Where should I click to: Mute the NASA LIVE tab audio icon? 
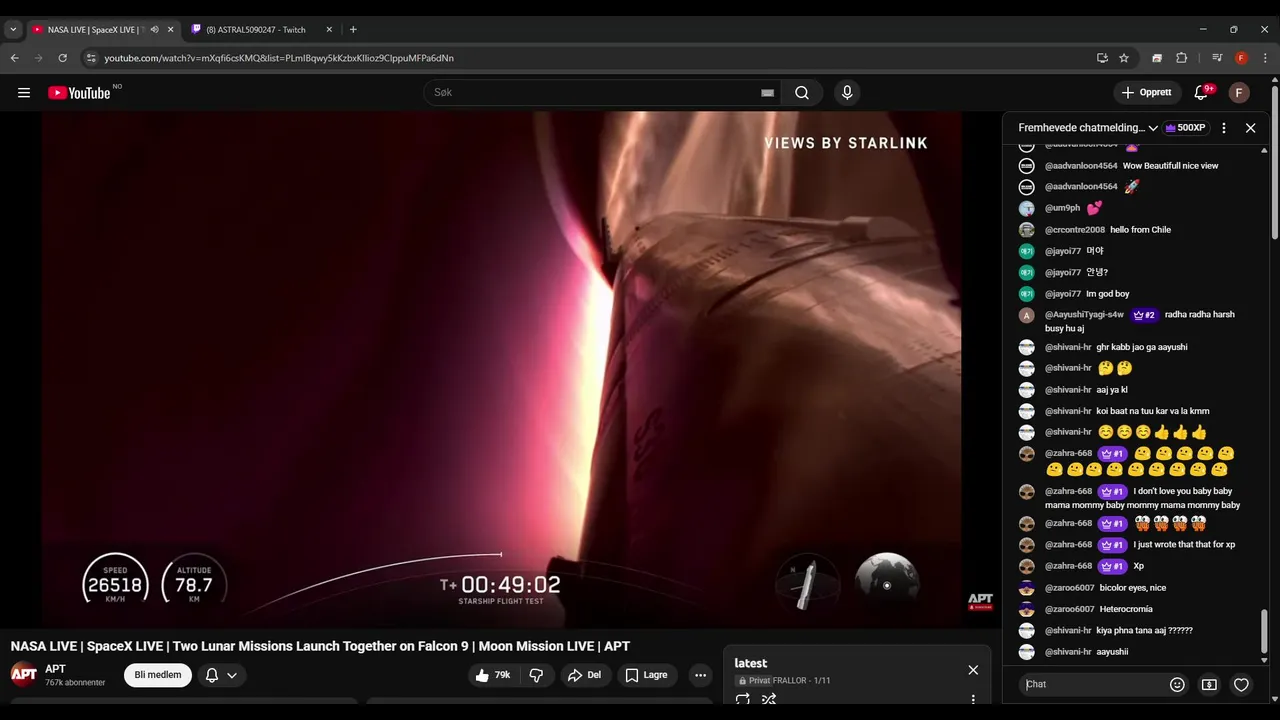coord(154,30)
